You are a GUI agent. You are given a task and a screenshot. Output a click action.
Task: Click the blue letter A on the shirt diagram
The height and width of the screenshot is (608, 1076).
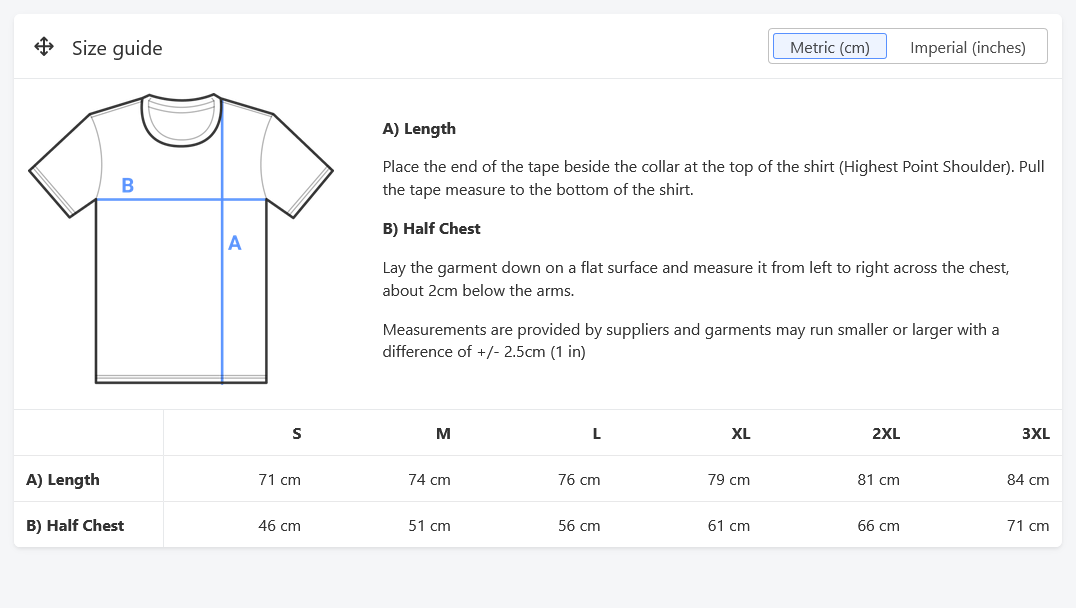(234, 242)
